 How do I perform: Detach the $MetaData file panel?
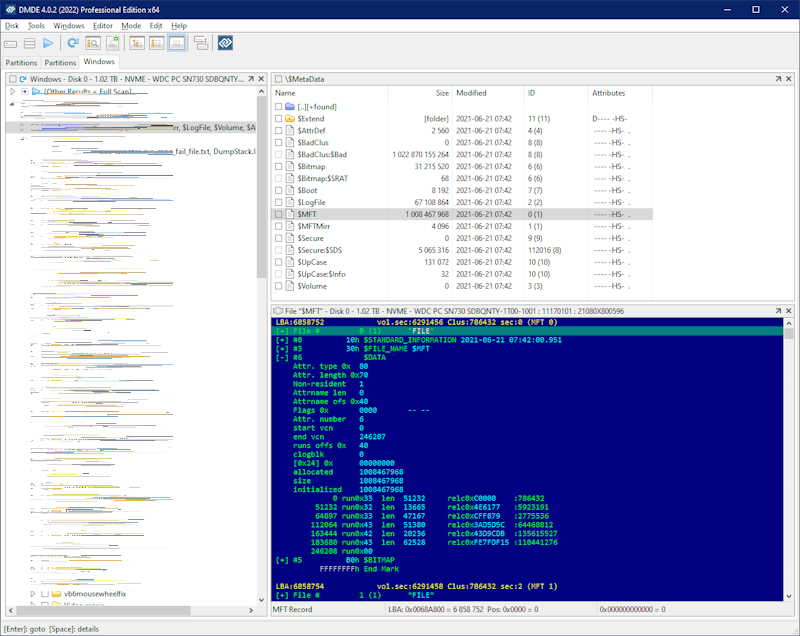click(778, 79)
